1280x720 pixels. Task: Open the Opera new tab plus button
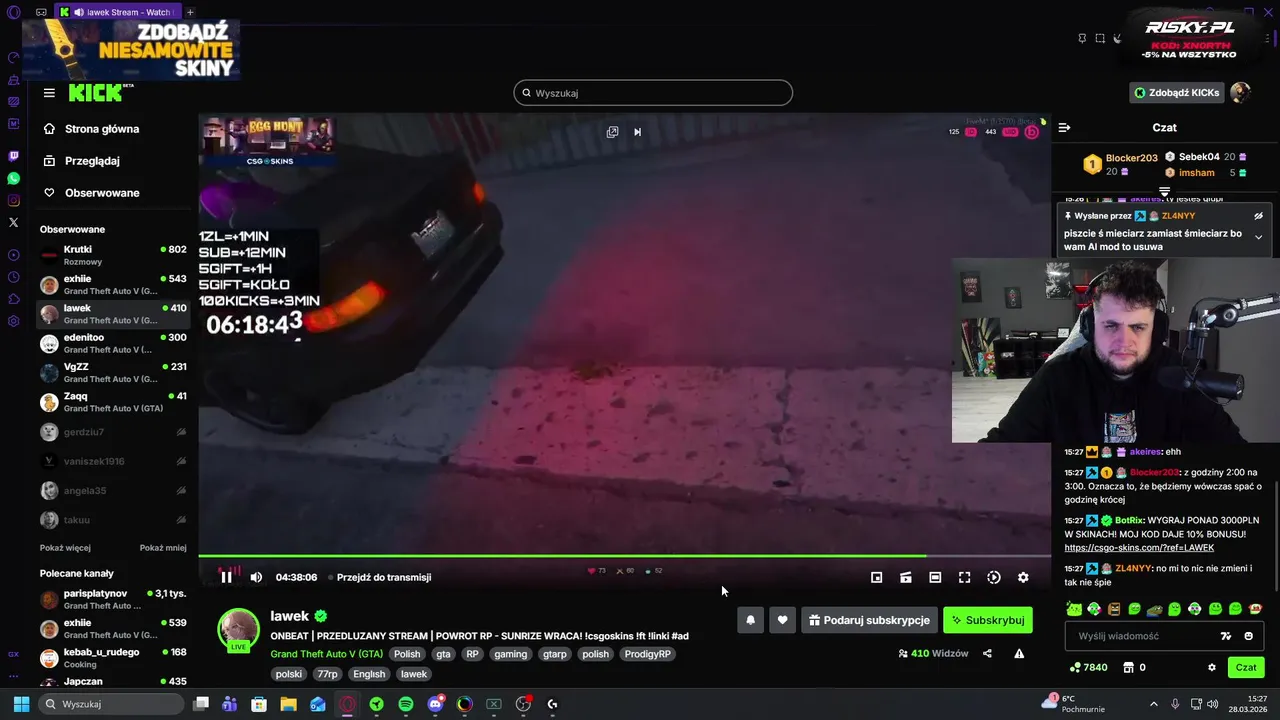[x=190, y=12]
